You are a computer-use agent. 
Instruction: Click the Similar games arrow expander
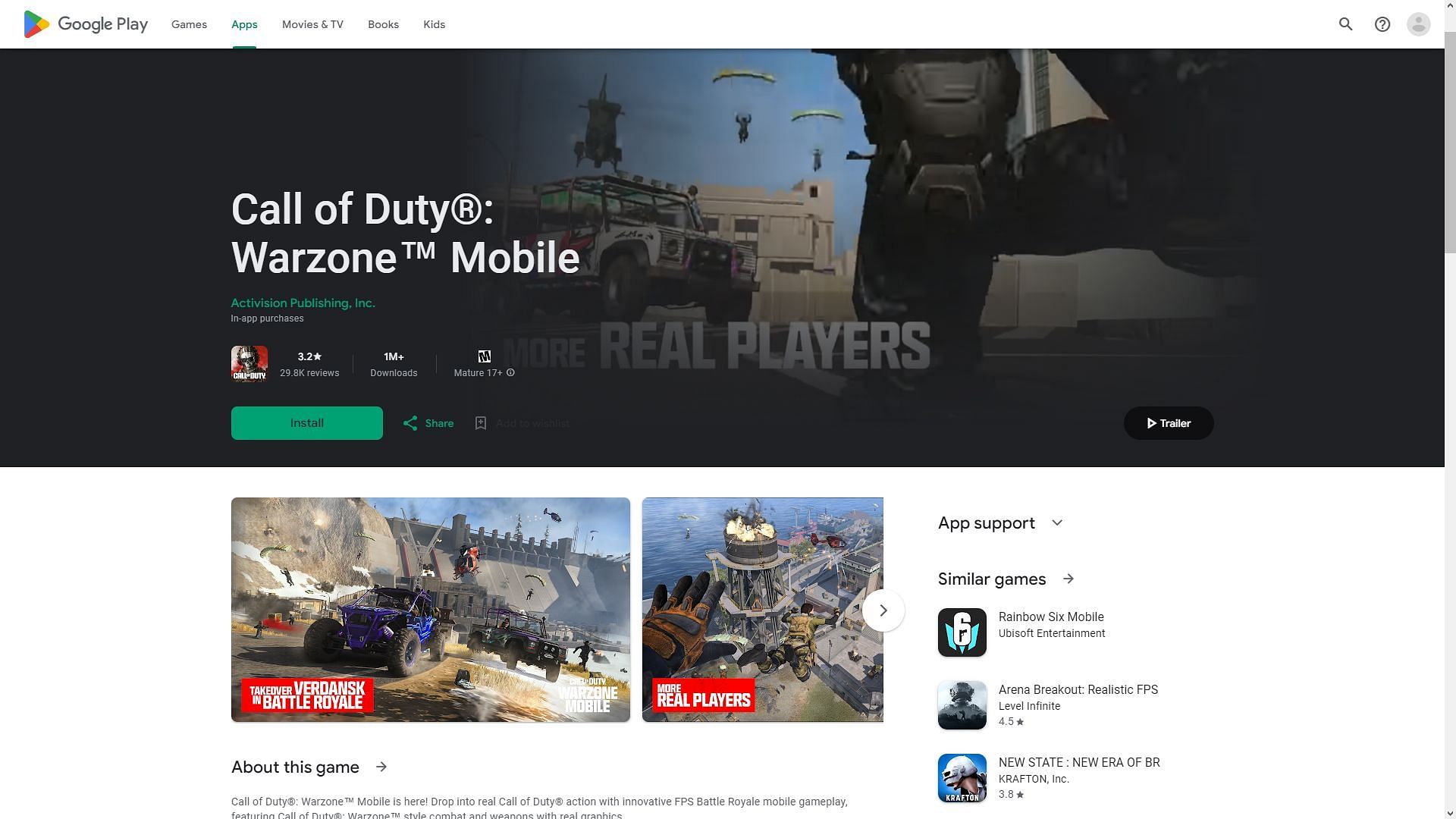tap(1068, 579)
